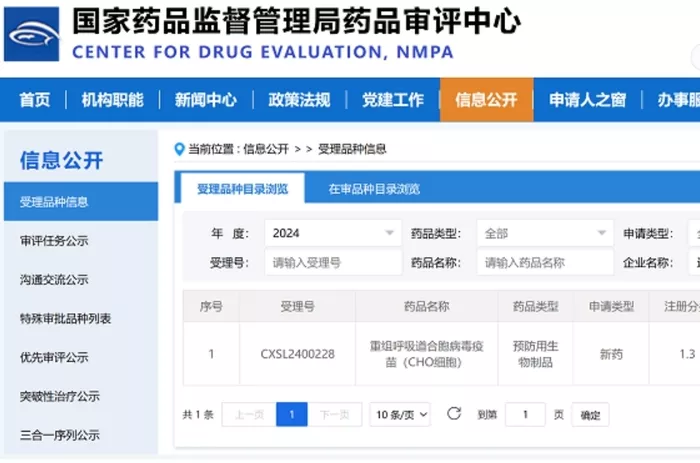
Task: Switch to 受理品种目录浏览 tab
Action: (x=242, y=189)
